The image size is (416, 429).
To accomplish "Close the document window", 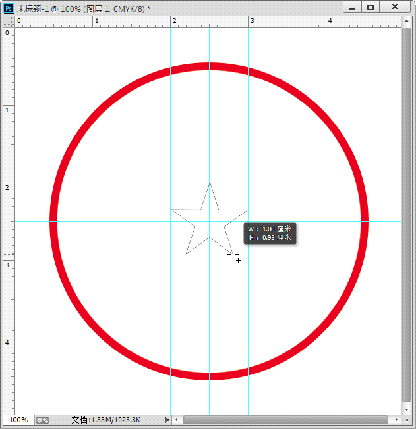I will pos(395,7).
